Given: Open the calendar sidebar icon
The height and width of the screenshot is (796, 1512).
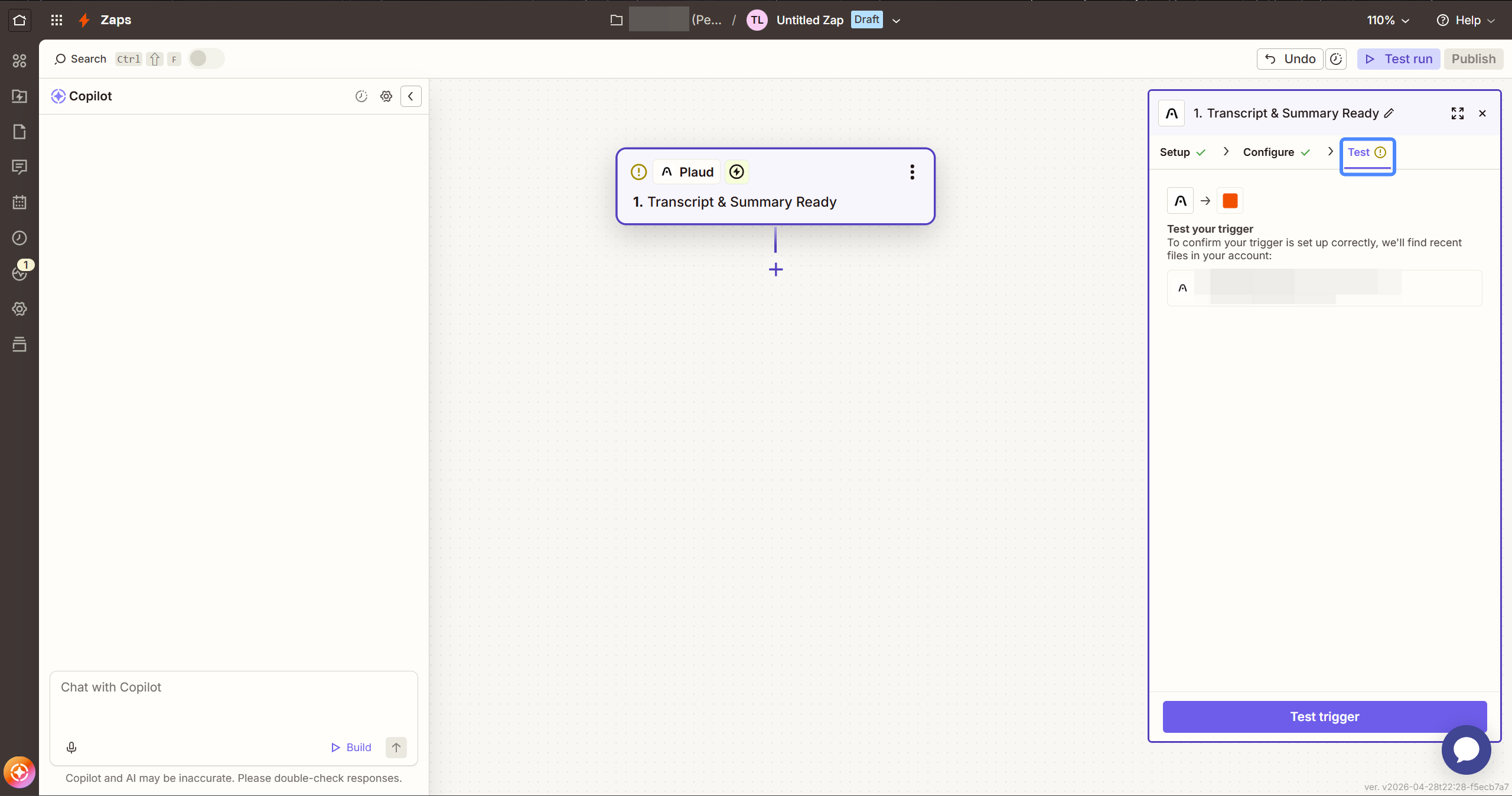Looking at the screenshot, I should point(19,203).
